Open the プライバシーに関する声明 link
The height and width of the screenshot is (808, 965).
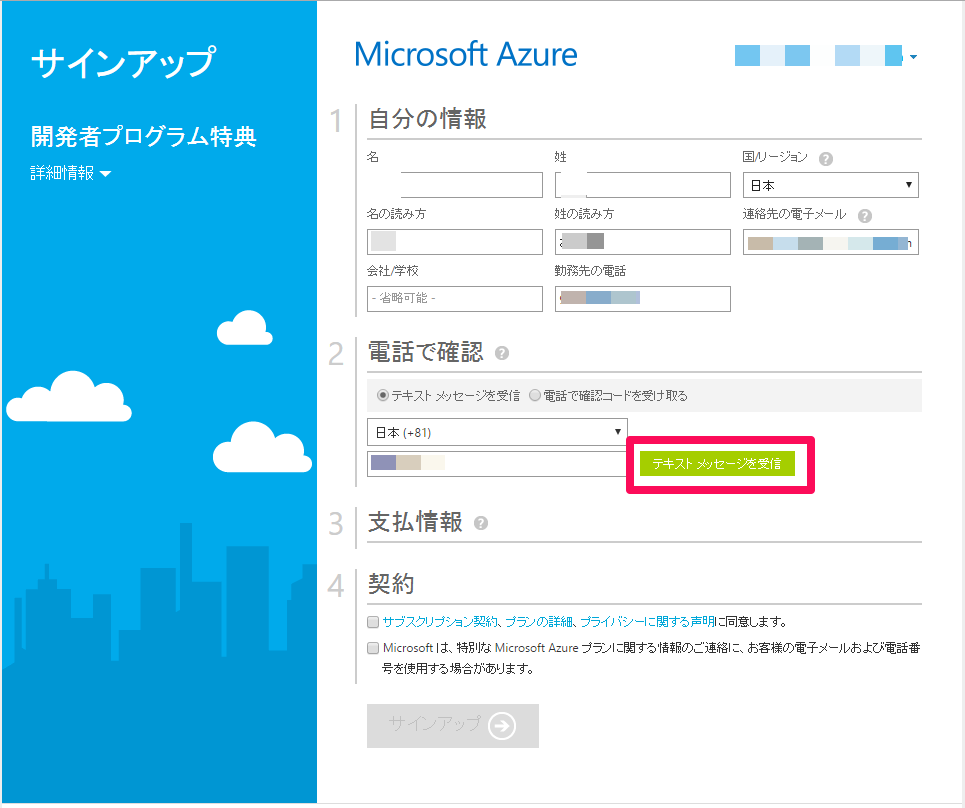click(x=648, y=622)
